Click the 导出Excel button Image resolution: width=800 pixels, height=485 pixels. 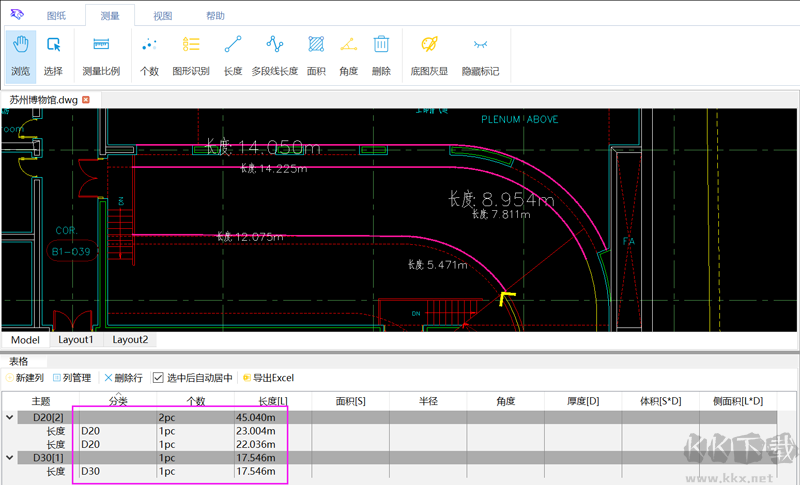pyautogui.click(x=268, y=378)
